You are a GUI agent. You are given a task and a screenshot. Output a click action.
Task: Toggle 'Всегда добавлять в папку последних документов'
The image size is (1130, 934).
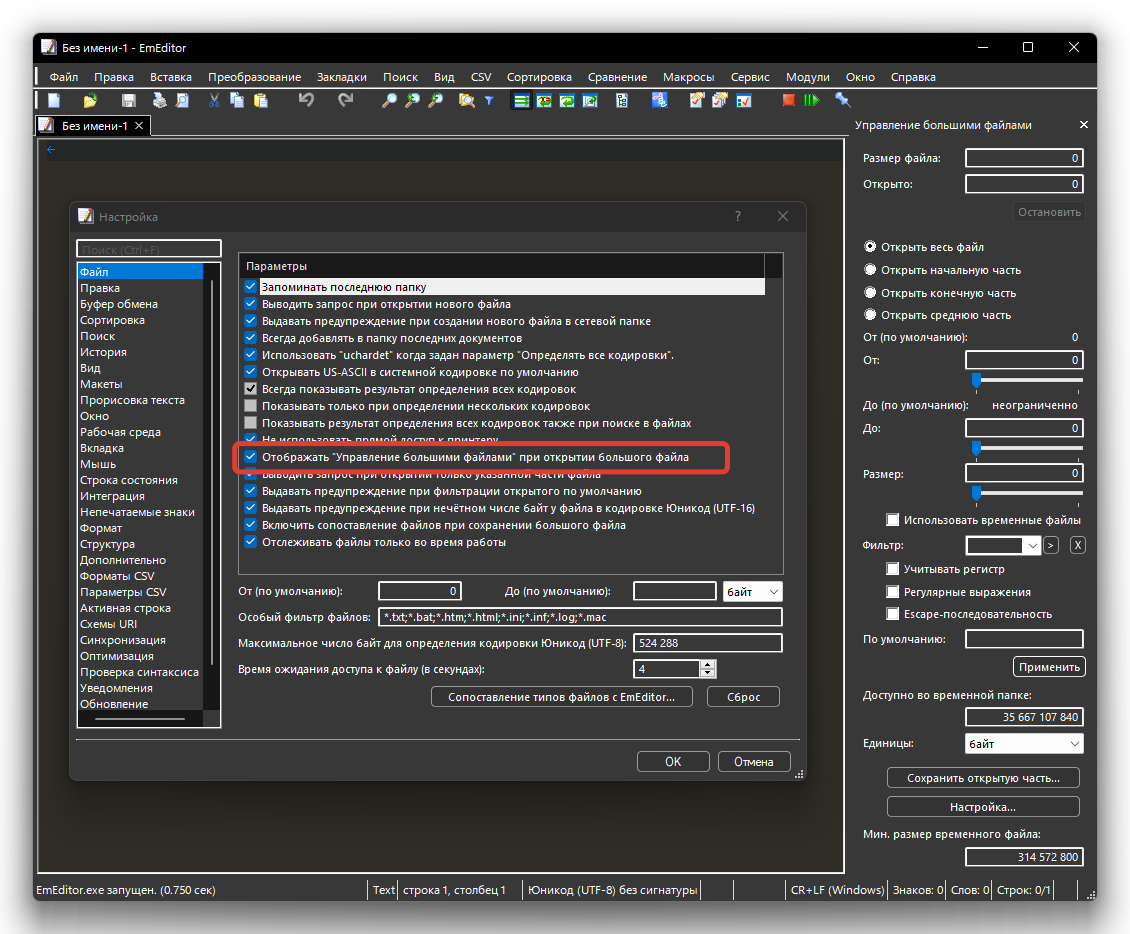tap(251, 337)
